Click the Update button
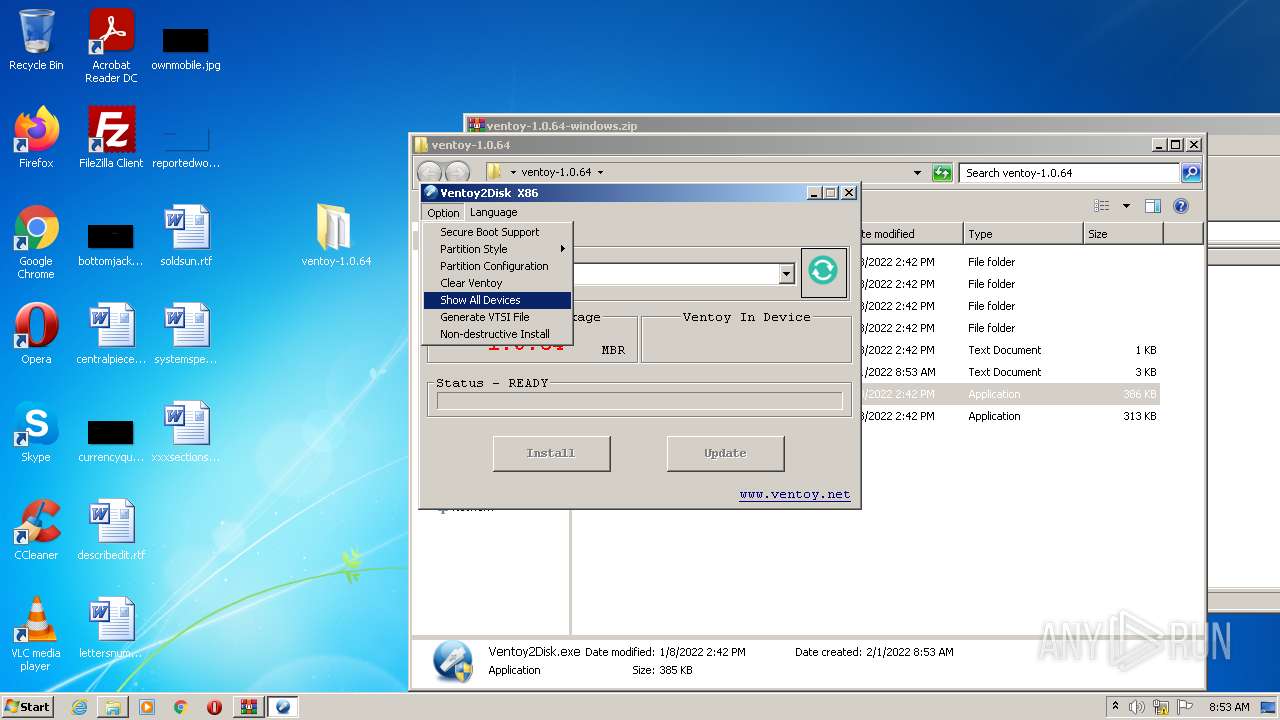Viewport: 1280px width, 720px height. pyautogui.click(x=725, y=453)
